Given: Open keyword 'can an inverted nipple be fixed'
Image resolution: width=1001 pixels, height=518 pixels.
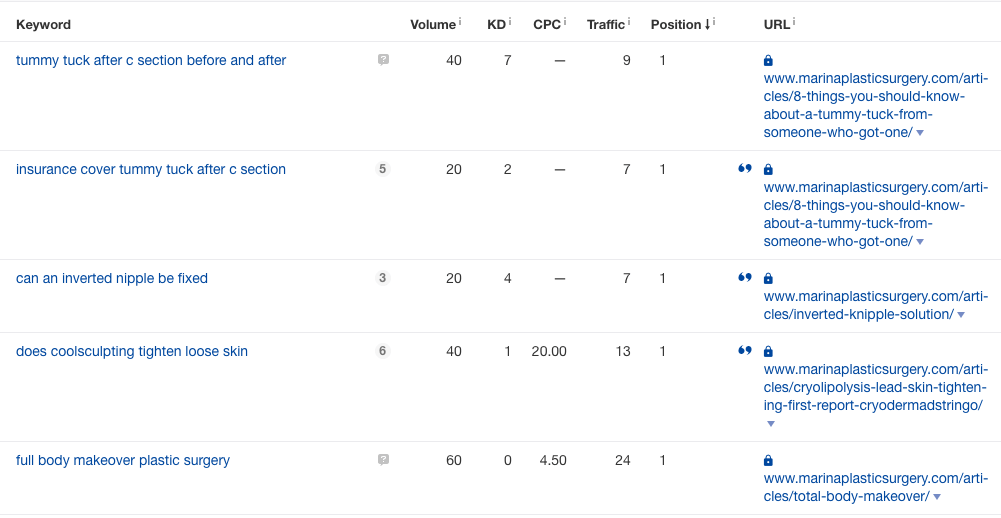Looking at the screenshot, I should [x=112, y=278].
